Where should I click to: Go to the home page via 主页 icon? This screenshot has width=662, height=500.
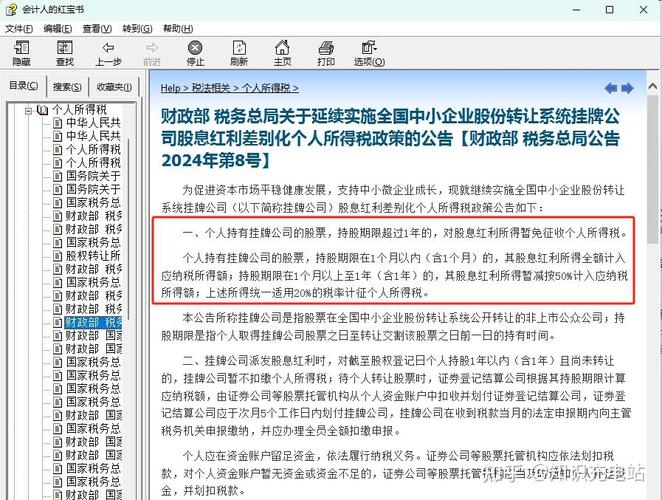coord(282,48)
